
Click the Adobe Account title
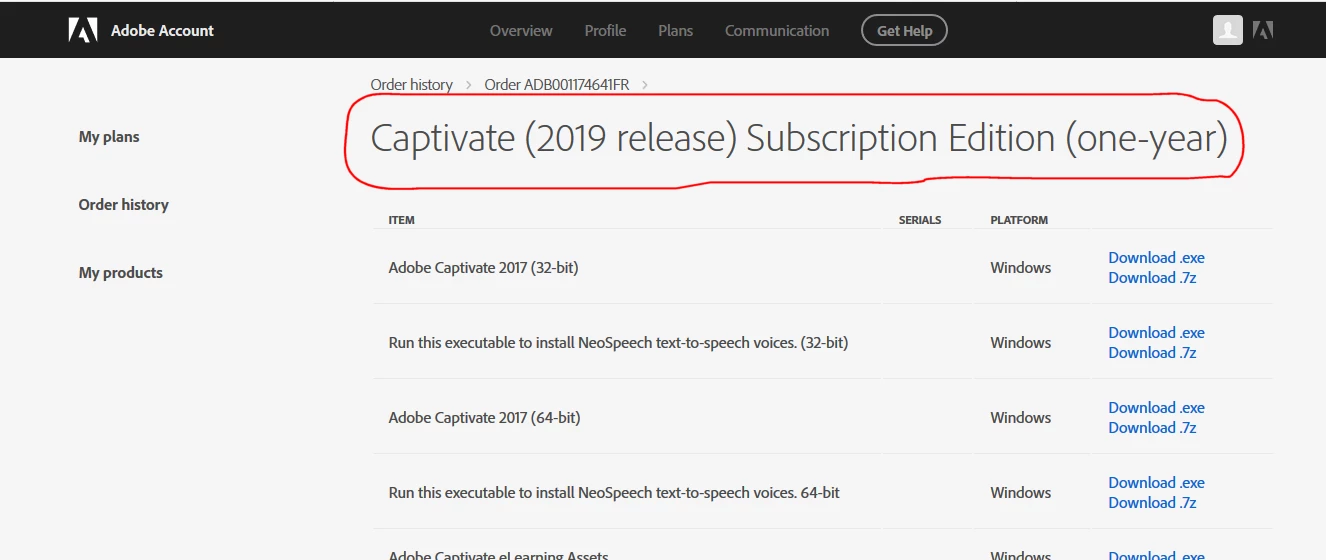coord(162,31)
